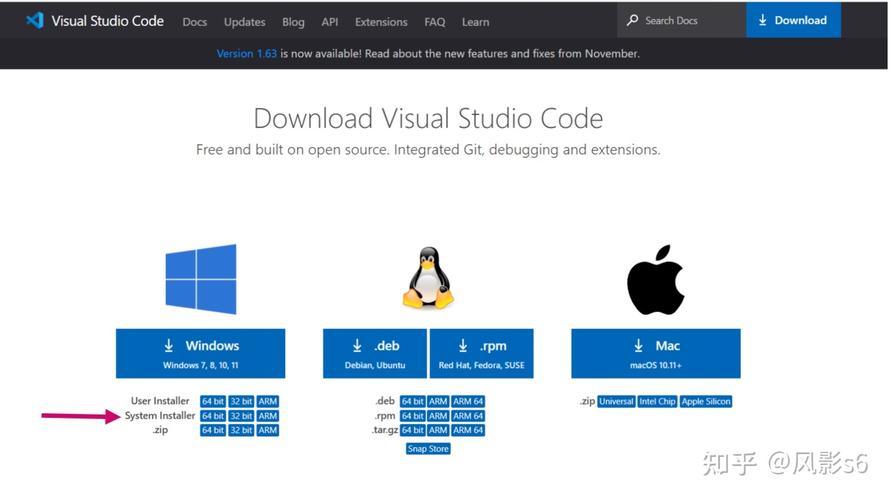891x500 pixels.
Task: Download Windows .zip 64 bit
Action: 213,430
